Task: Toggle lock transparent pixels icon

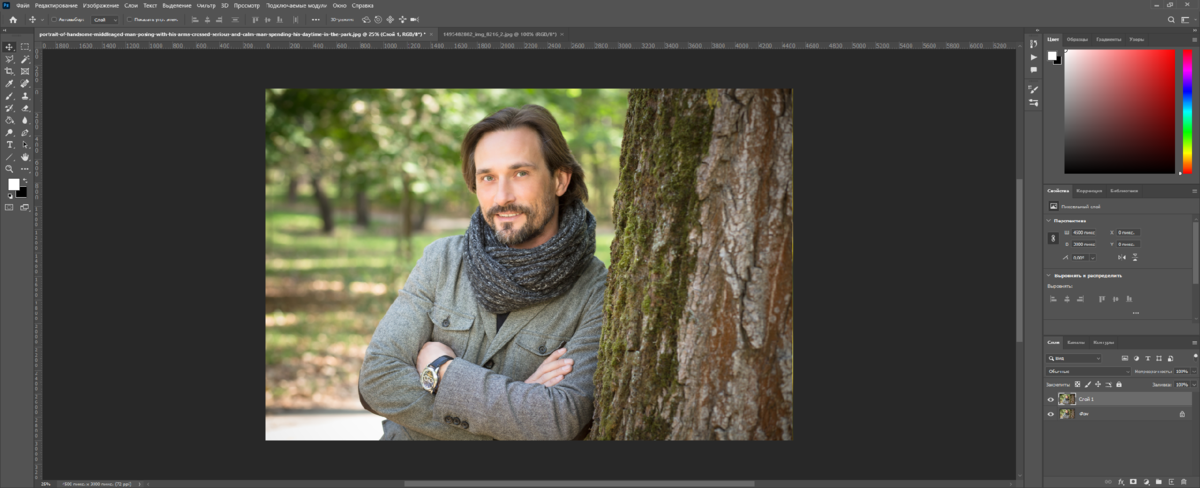Action: coord(1077,384)
